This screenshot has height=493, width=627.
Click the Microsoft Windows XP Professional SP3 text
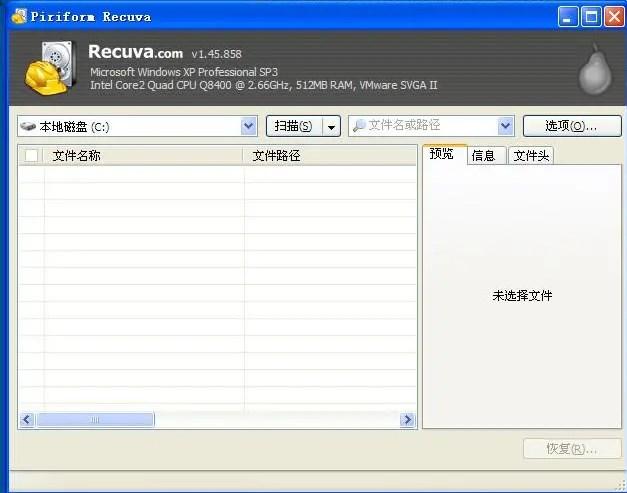(184, 72)
